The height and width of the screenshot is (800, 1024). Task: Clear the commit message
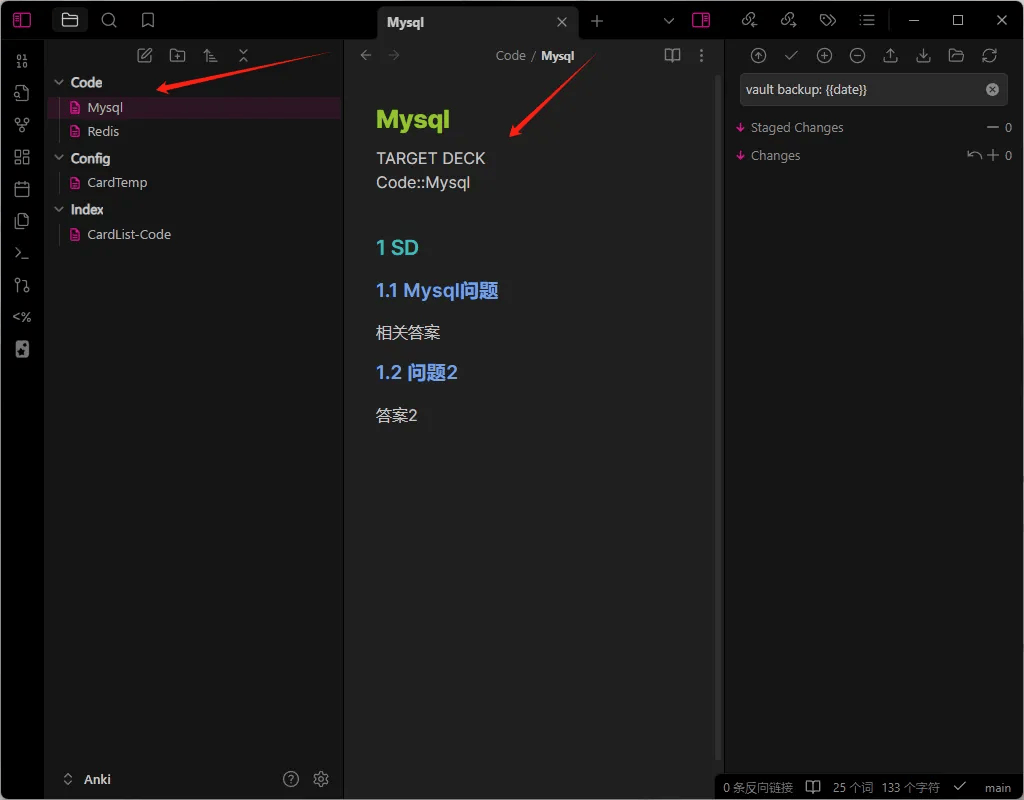993,90
